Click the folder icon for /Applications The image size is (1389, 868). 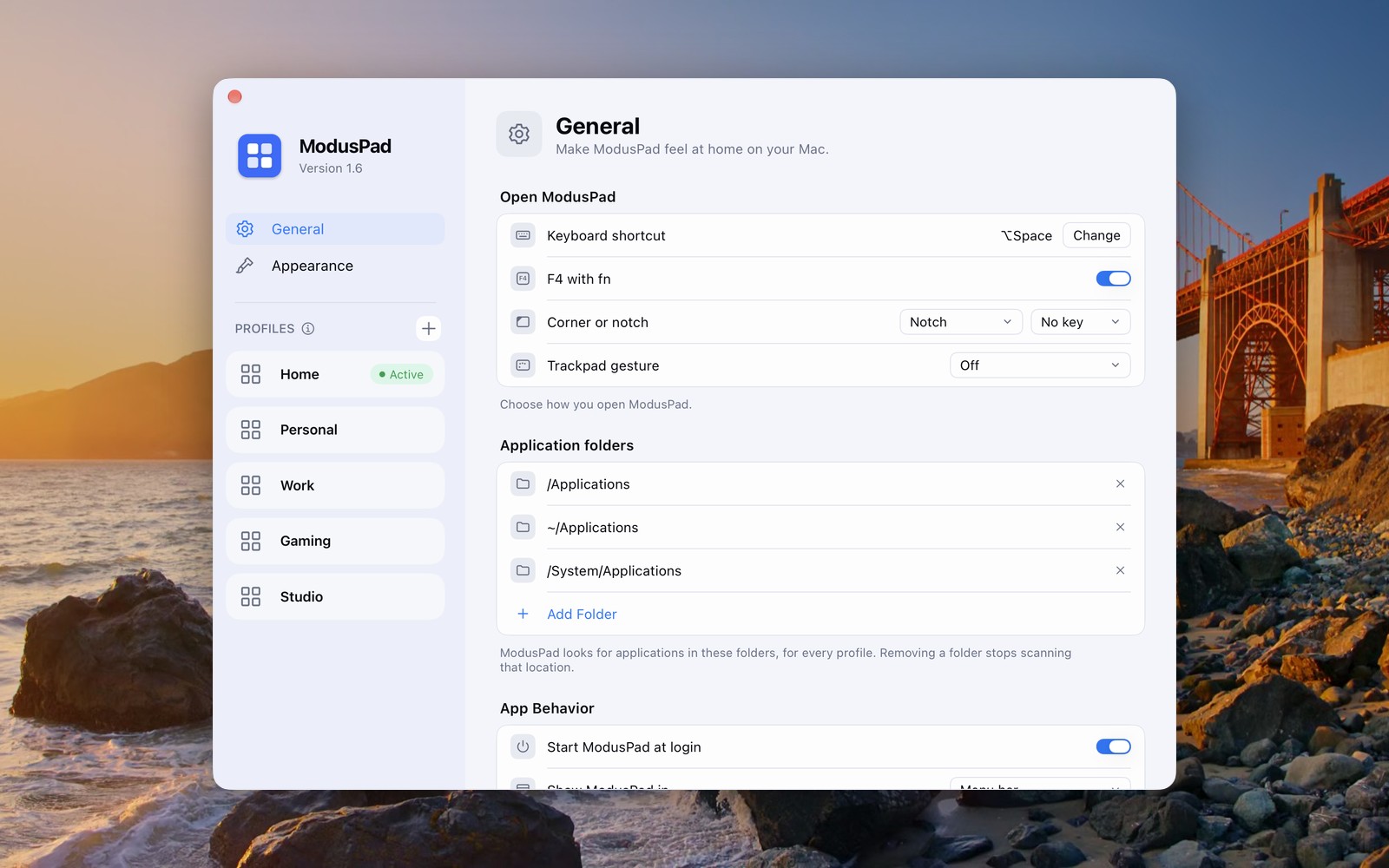(523, 484)
